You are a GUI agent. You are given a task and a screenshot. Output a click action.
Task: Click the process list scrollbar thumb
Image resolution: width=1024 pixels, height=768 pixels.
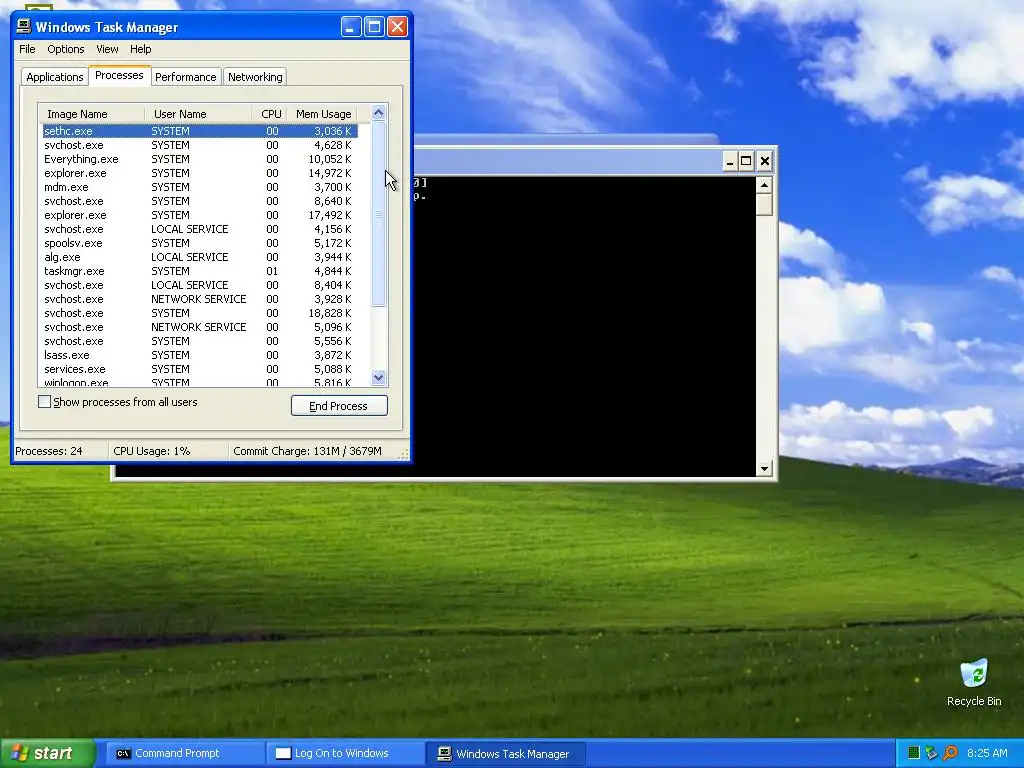tap(378, 214)
